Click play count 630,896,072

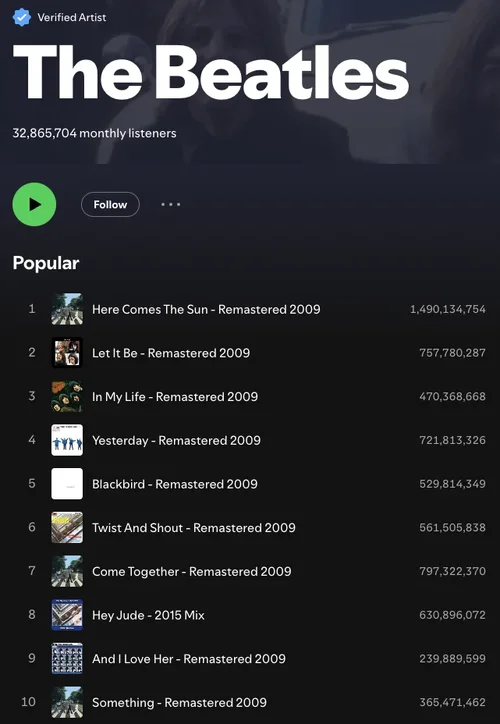[452, 615]
